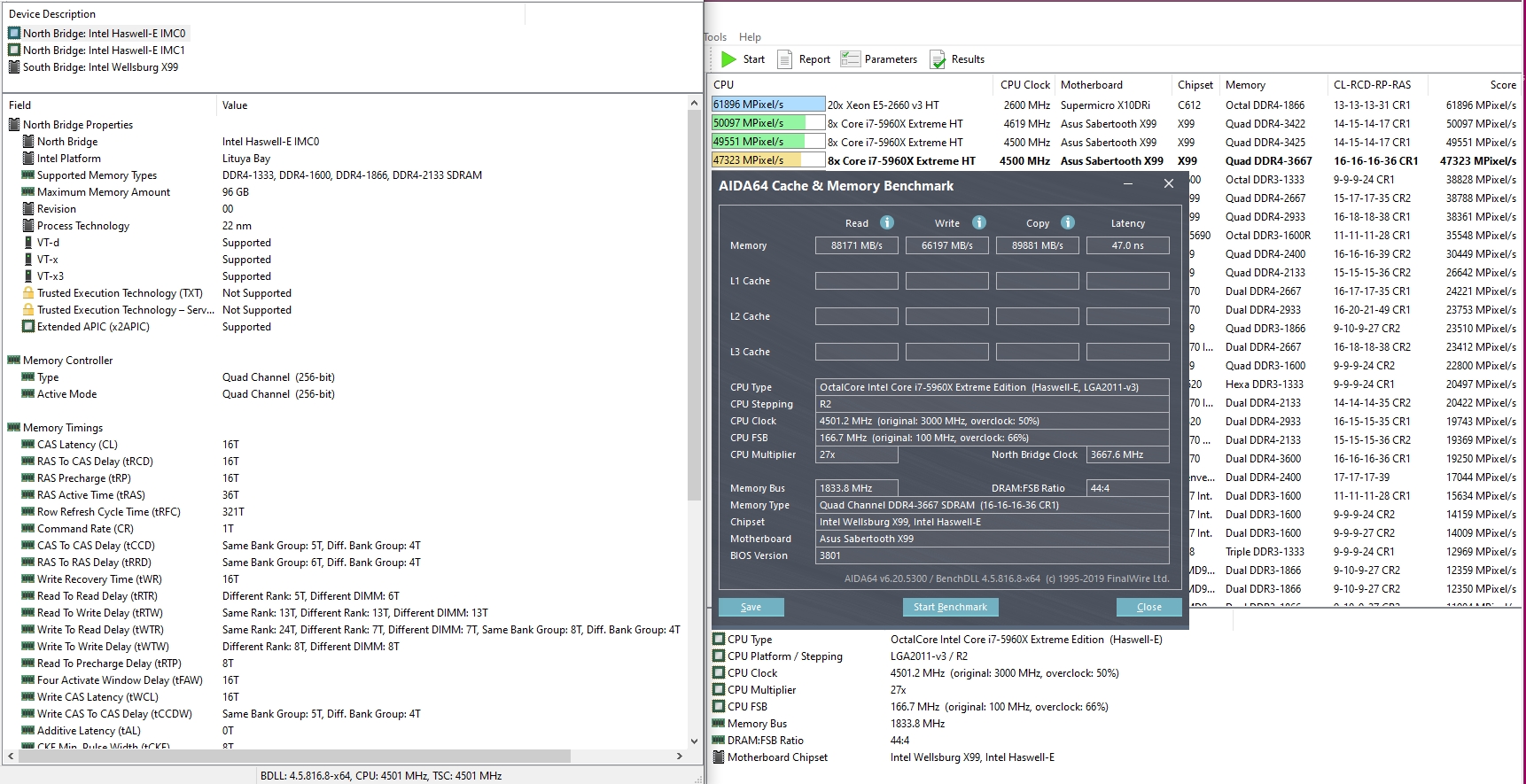Click the icon beside Intel Platform
This screenshot has width=1526, height=784.
tap(28, 159)
